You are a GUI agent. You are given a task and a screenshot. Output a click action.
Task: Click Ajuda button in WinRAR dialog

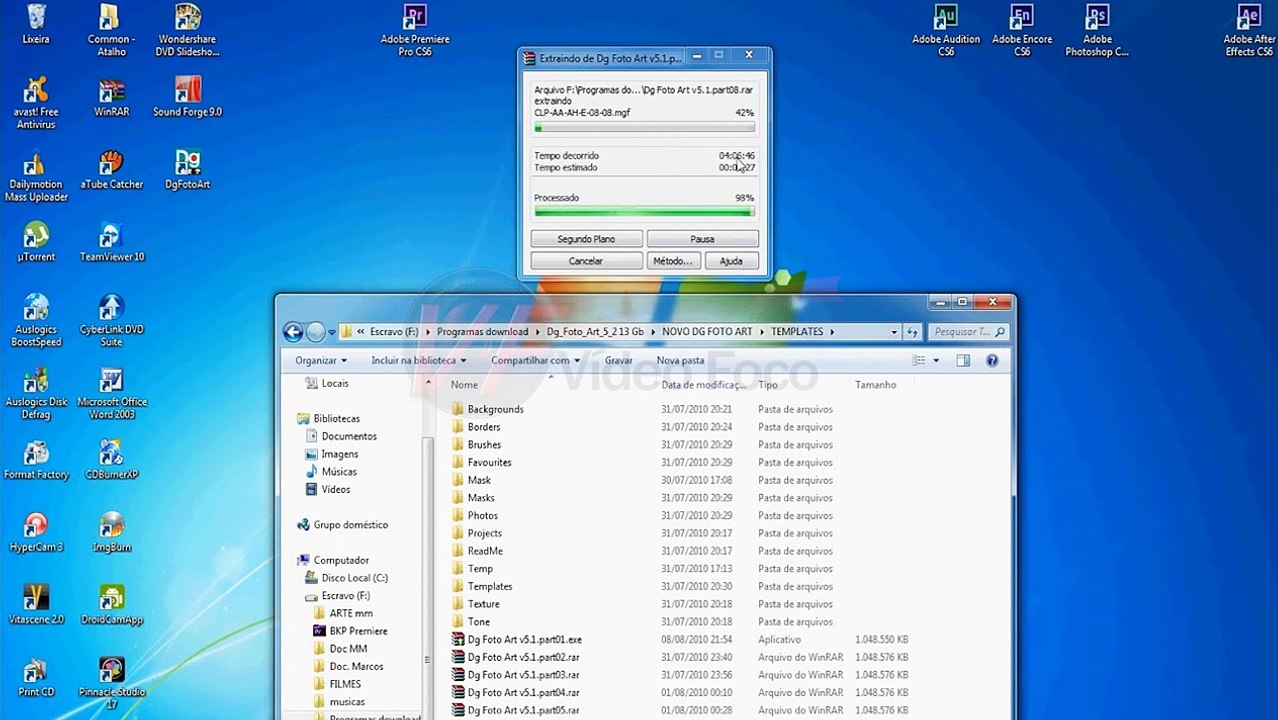pos(731,261)
